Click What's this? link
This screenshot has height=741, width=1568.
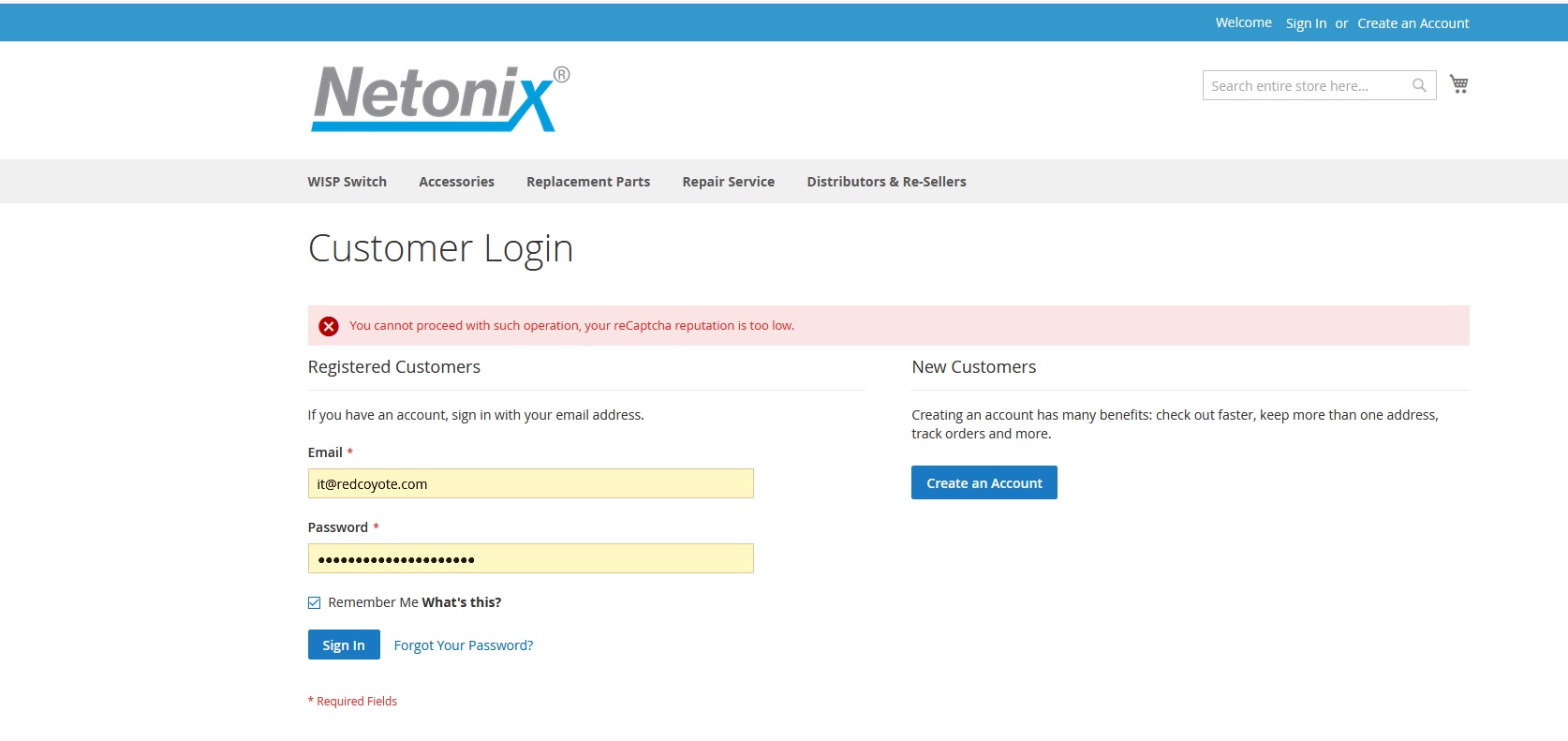462,602
